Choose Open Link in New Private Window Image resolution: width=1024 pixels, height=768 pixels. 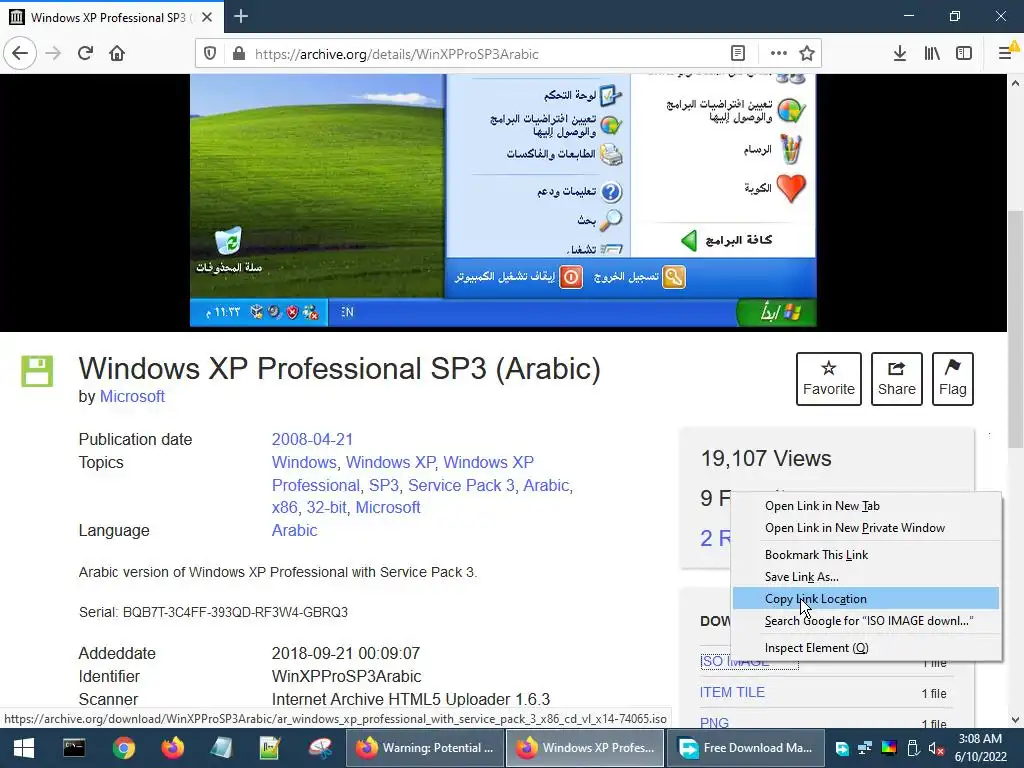tap(866, 528)
